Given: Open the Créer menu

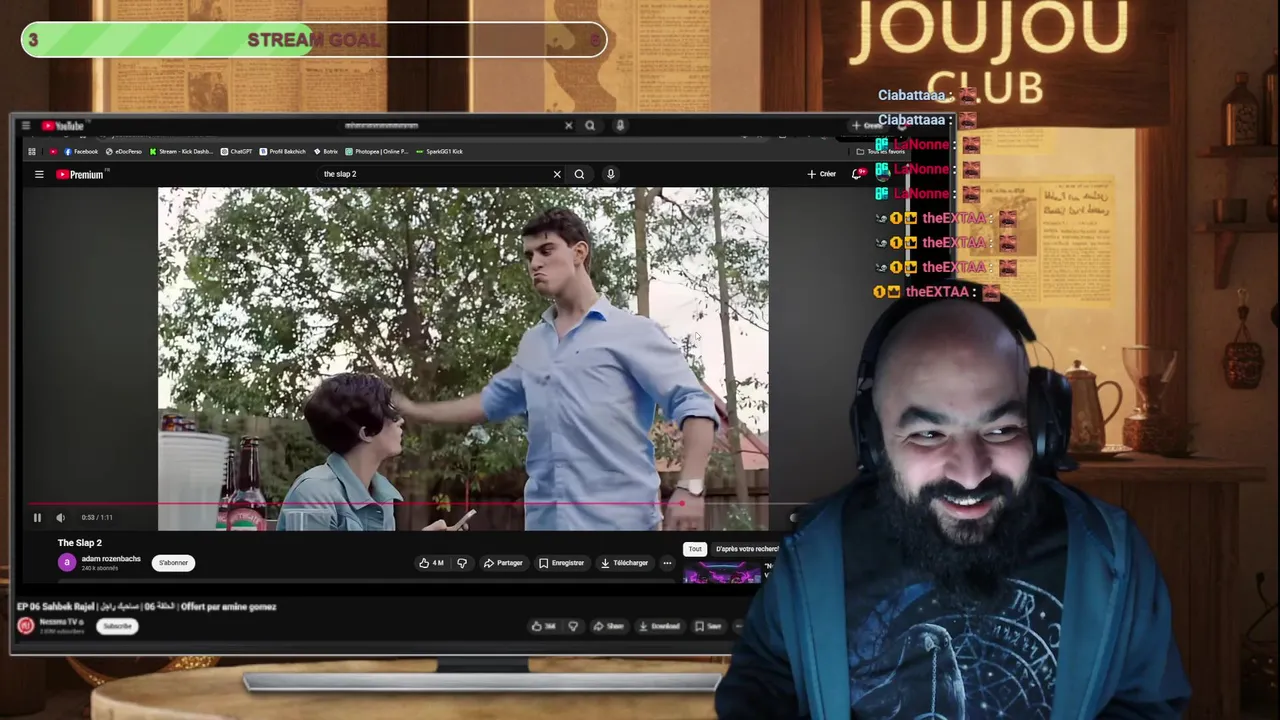Looking at the screenshot, I should tap(822, 174).
